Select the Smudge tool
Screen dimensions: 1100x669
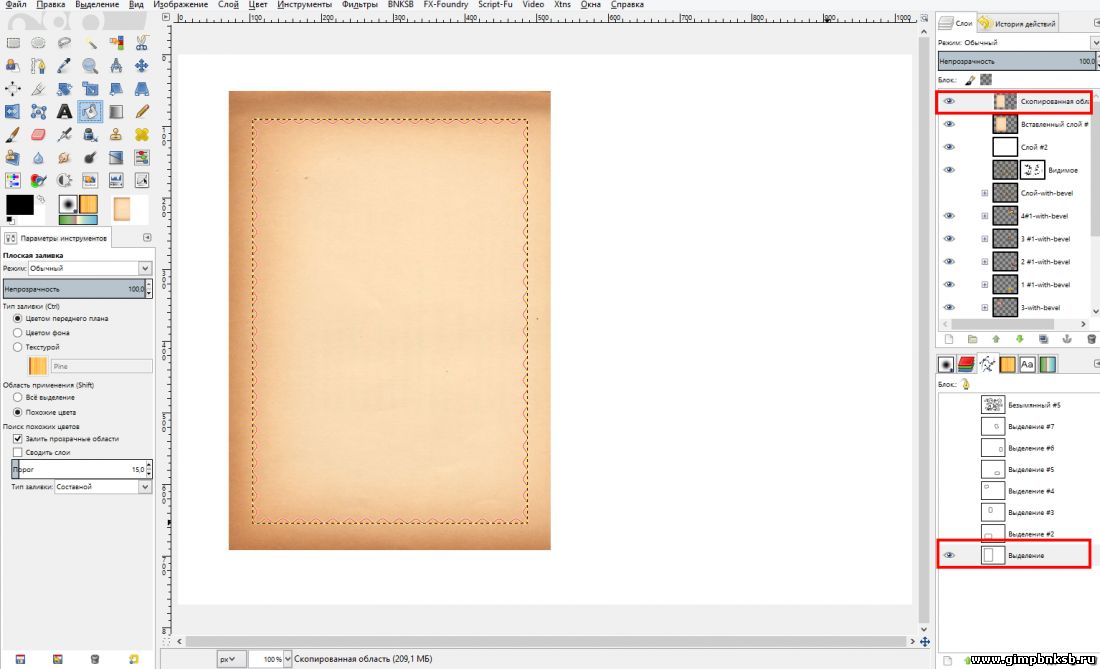pyautogui.click(x=65, y=158)
